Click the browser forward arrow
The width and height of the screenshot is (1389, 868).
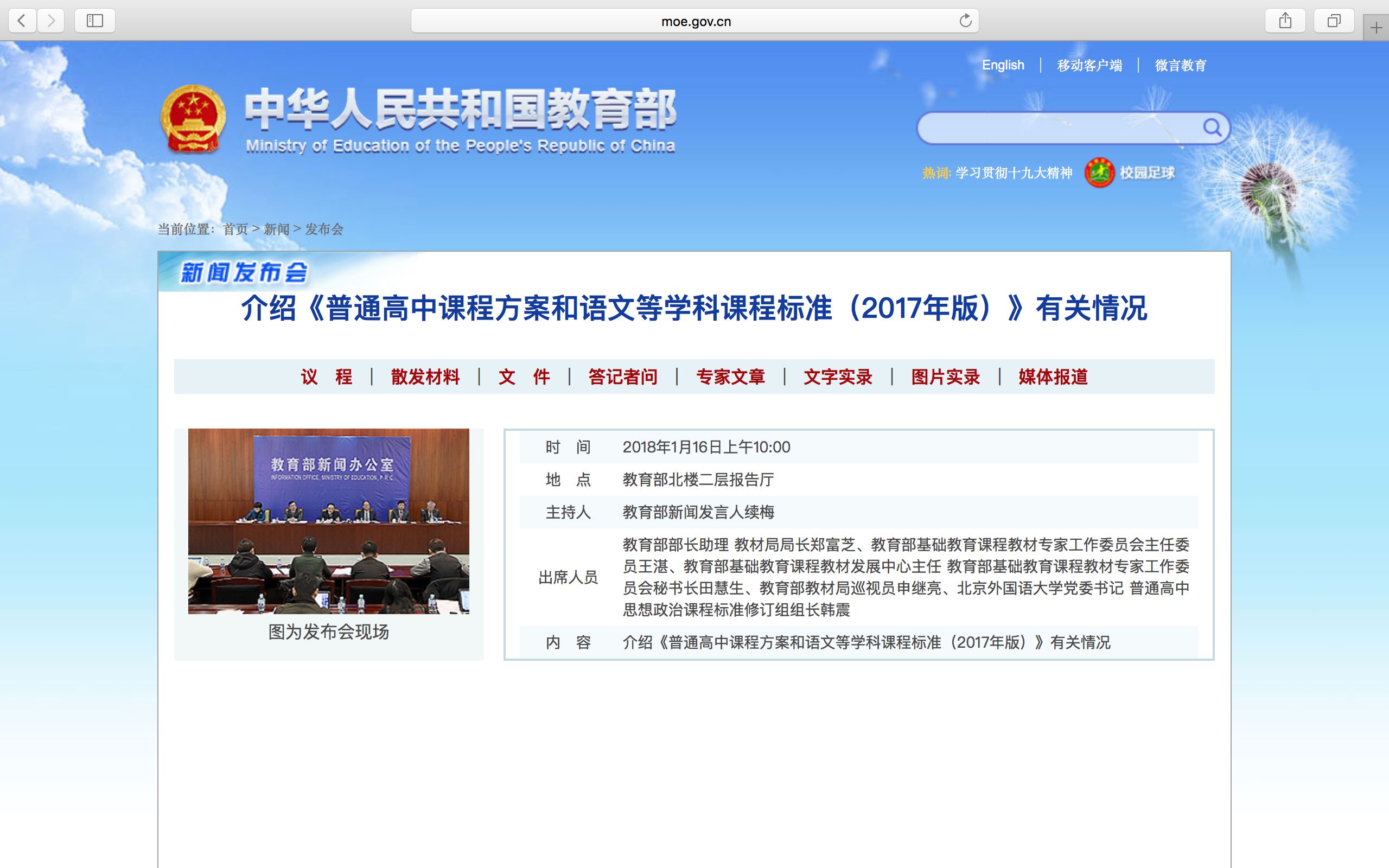(51, 21)
